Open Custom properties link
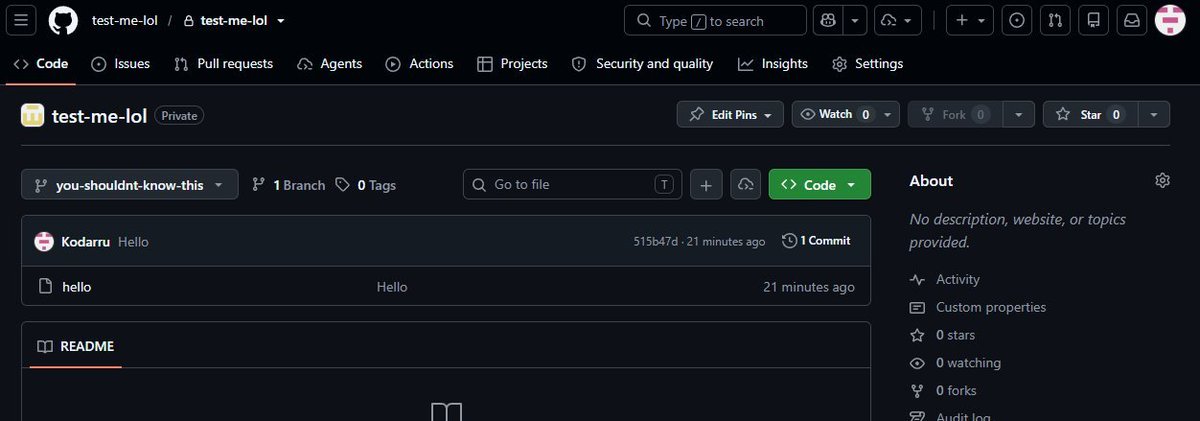 pos(978,307)
